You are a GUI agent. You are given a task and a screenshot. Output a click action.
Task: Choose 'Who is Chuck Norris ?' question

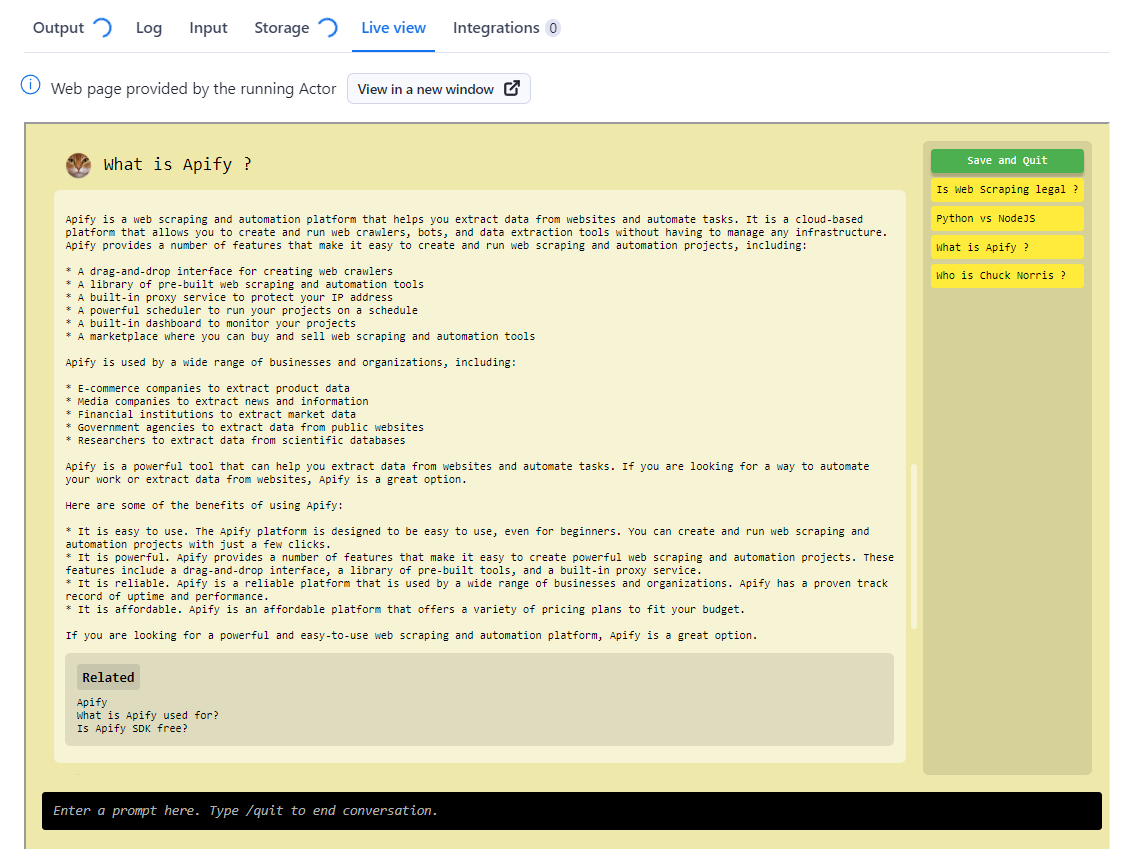(1007, 275)
